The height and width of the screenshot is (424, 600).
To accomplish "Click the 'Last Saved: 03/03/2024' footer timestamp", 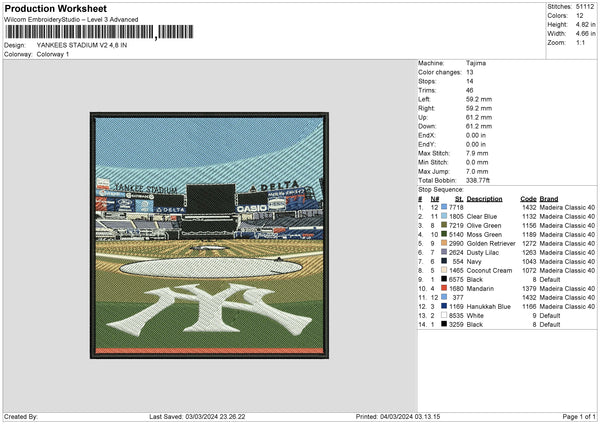I will pyautogui.click(x=197, y=416).
